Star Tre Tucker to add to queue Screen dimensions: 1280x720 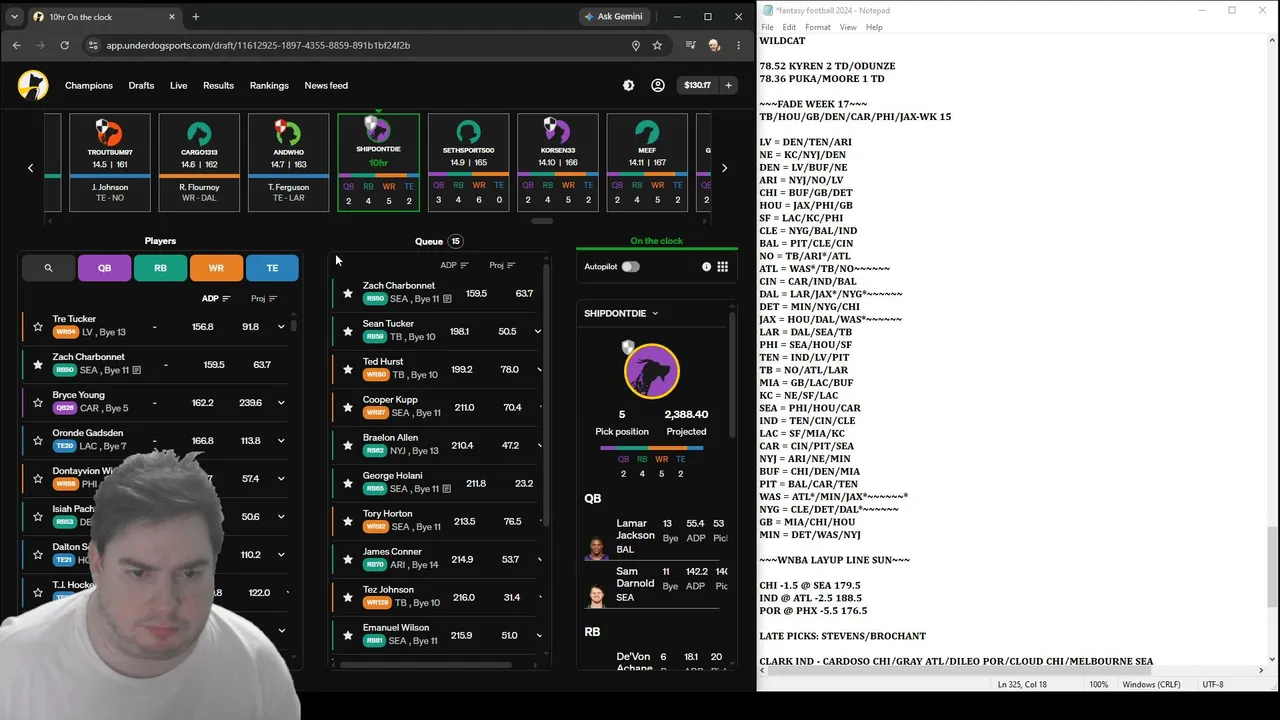coord(38,326)
